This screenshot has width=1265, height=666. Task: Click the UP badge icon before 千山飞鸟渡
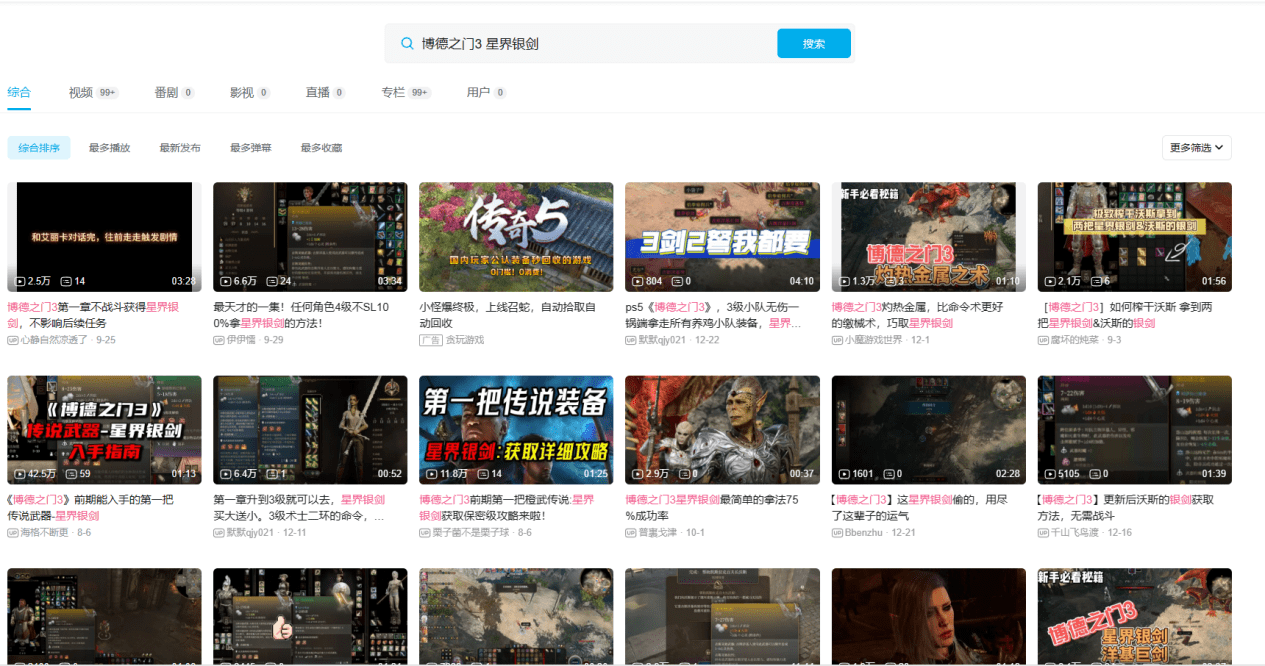coord(1042,532)
